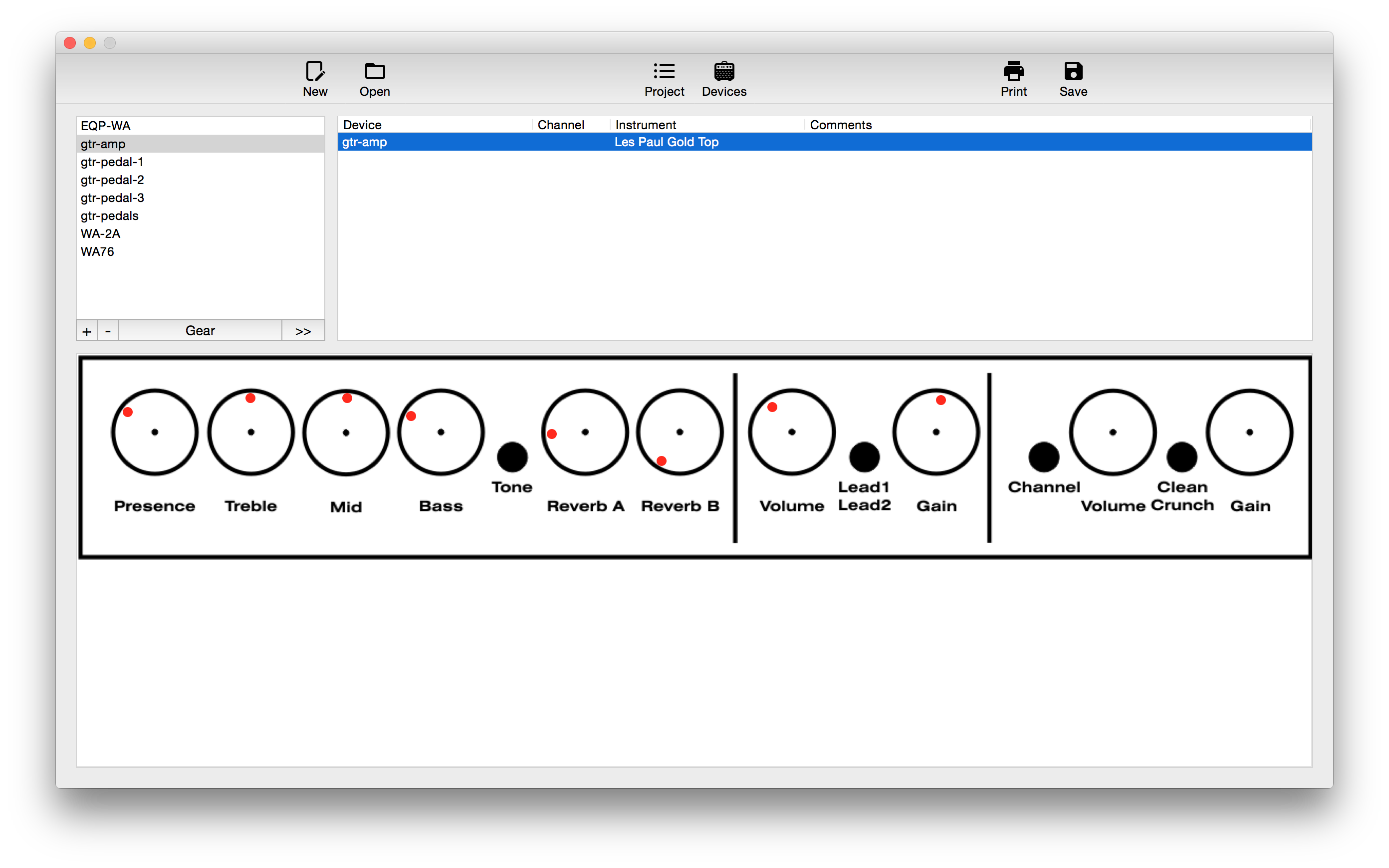The width and height of the screenshot is (1389, 868).
Task: Toggle the Tone switch
Action: coord(512,457)
